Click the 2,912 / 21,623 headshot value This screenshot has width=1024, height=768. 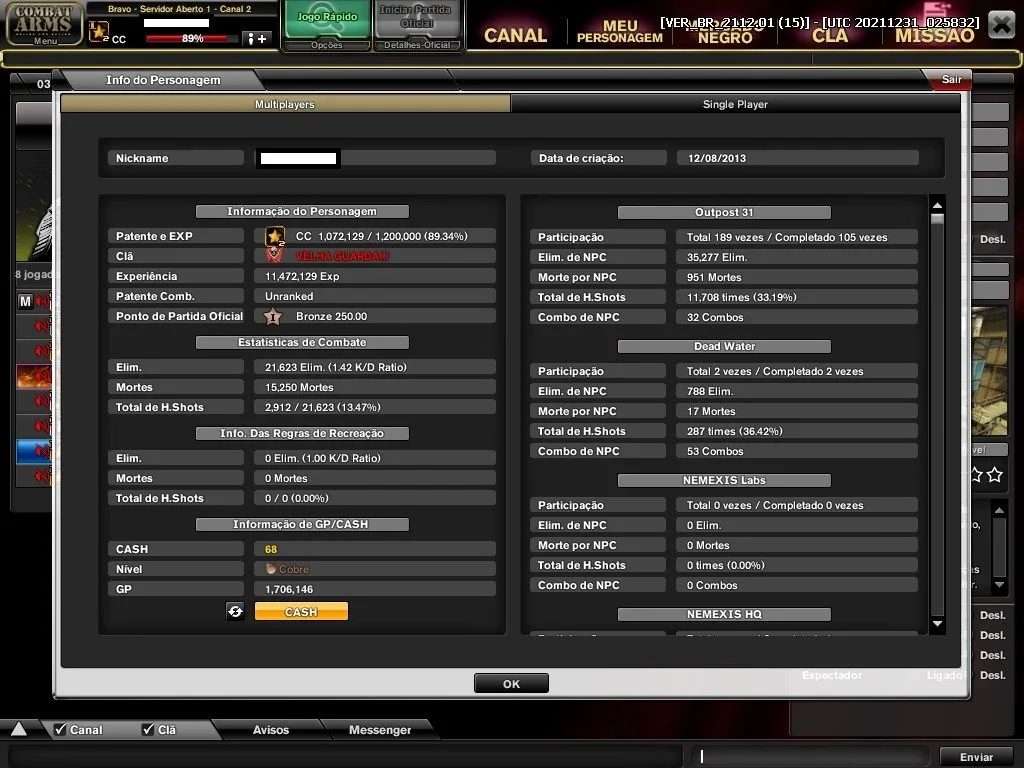(323, 408)
